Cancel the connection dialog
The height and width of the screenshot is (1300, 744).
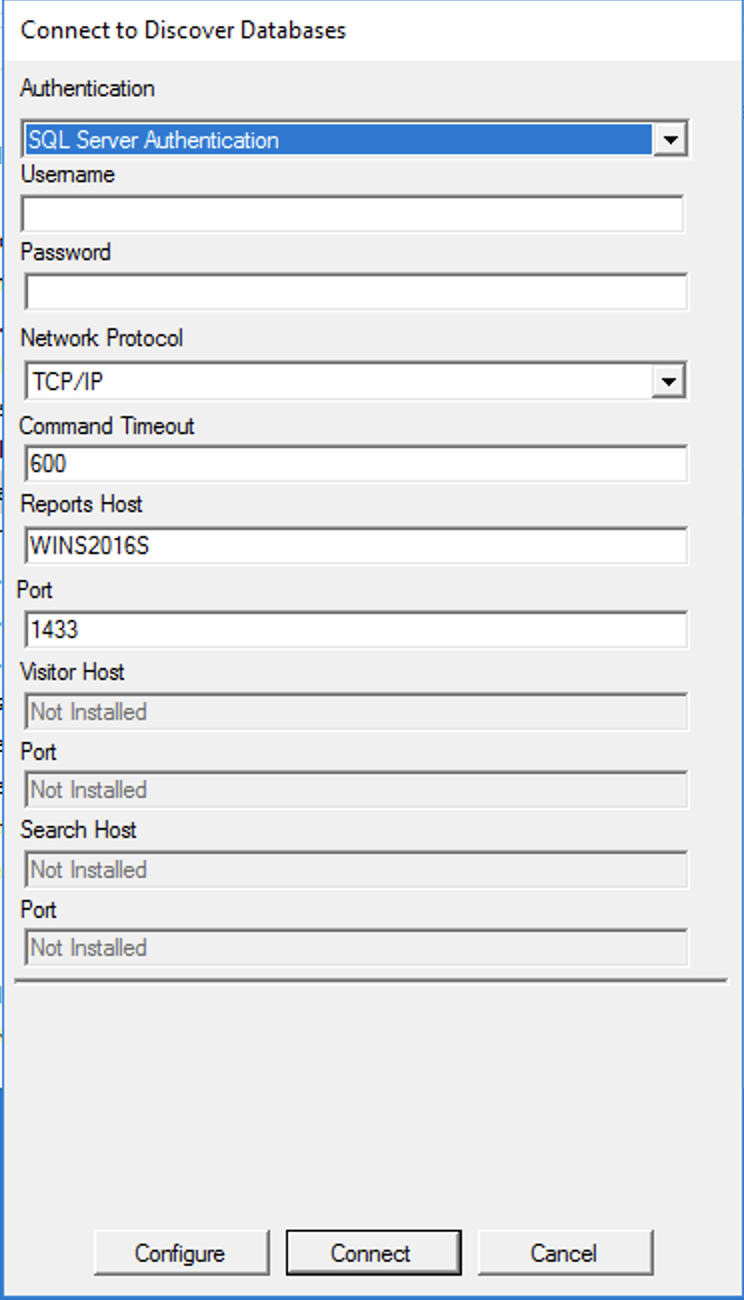pyautogui.click(x=565, y=1253)
